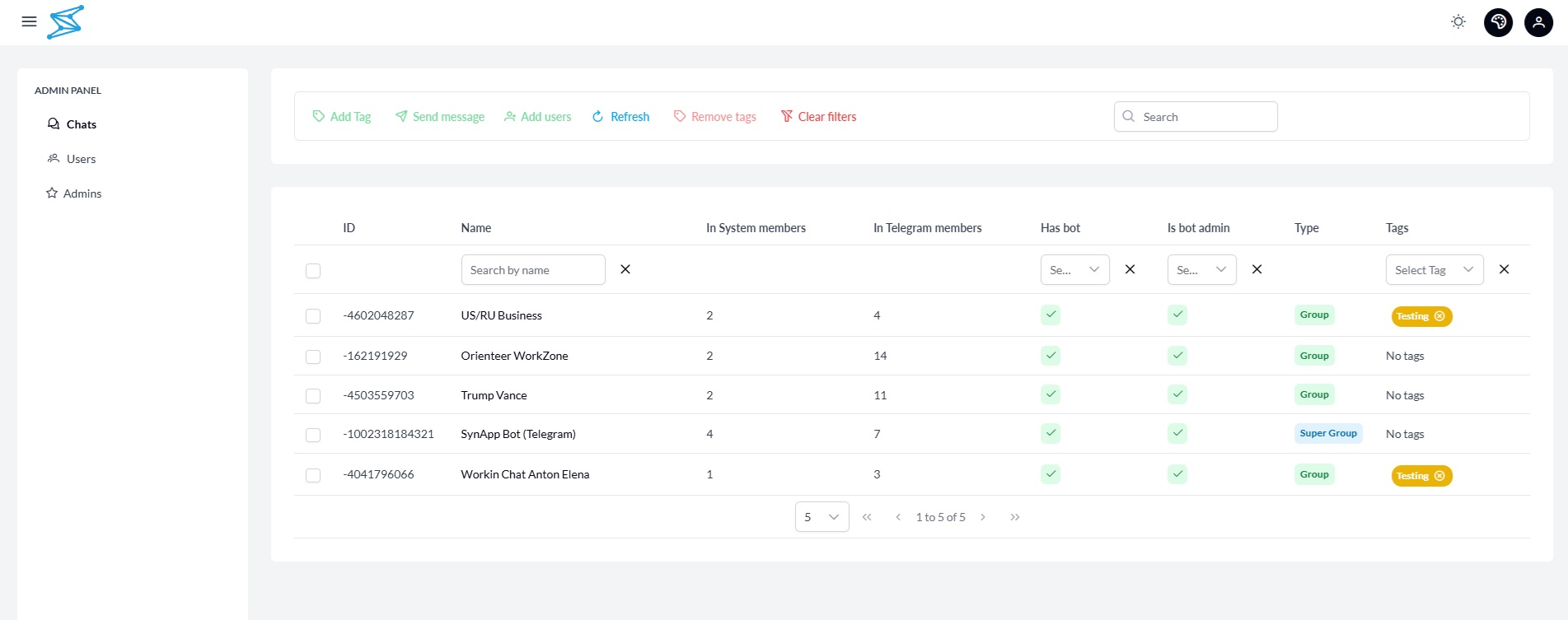1568x620 pixels.
Task: Click the SynApp logo
Action: (66, 22)
